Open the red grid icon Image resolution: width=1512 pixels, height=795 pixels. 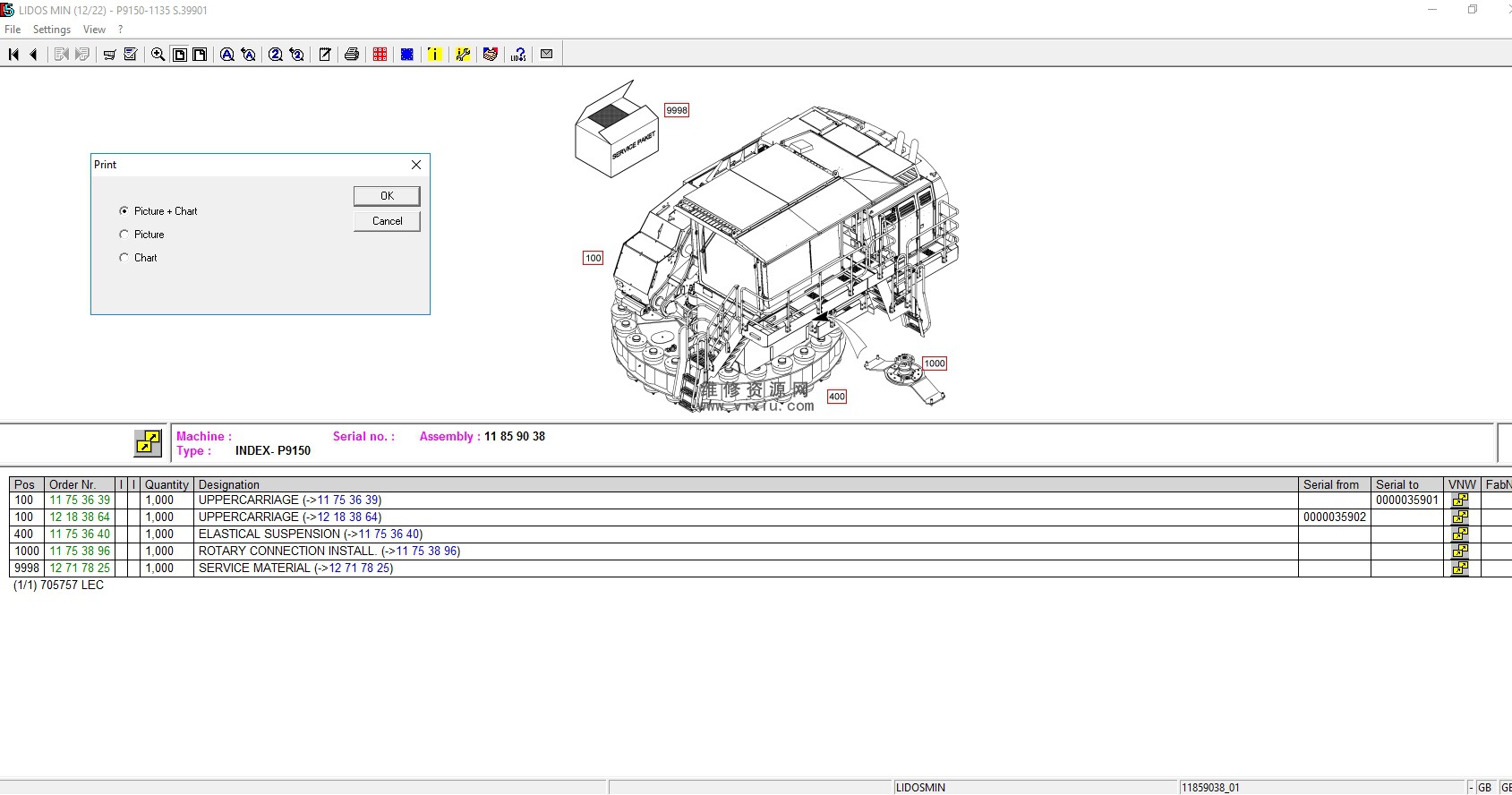(380, 55)
